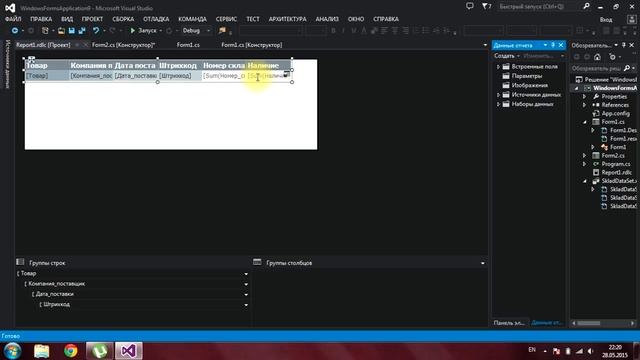The image size is (640, 360).
Task: Expand the Properties node in Solution Explorer
Action: tap(584, 96)
